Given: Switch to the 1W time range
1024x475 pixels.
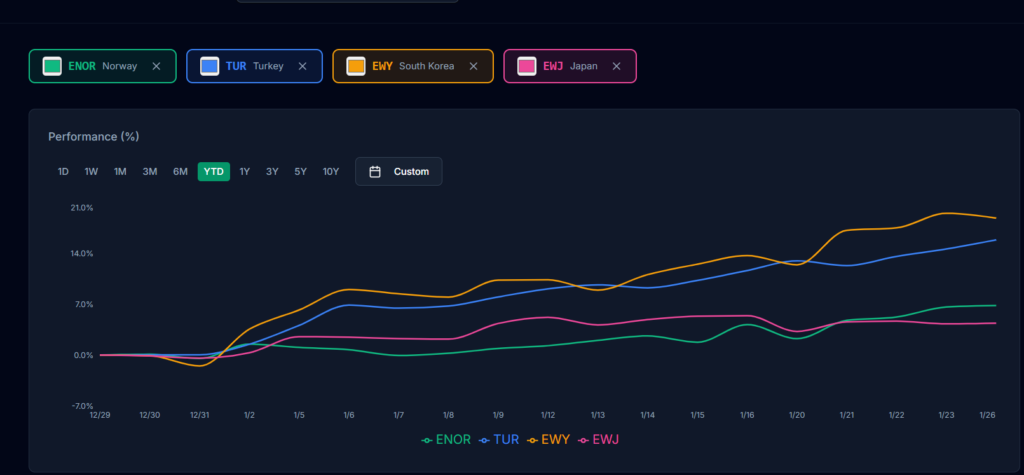Looking at the screenshot, I should (91, 171).
